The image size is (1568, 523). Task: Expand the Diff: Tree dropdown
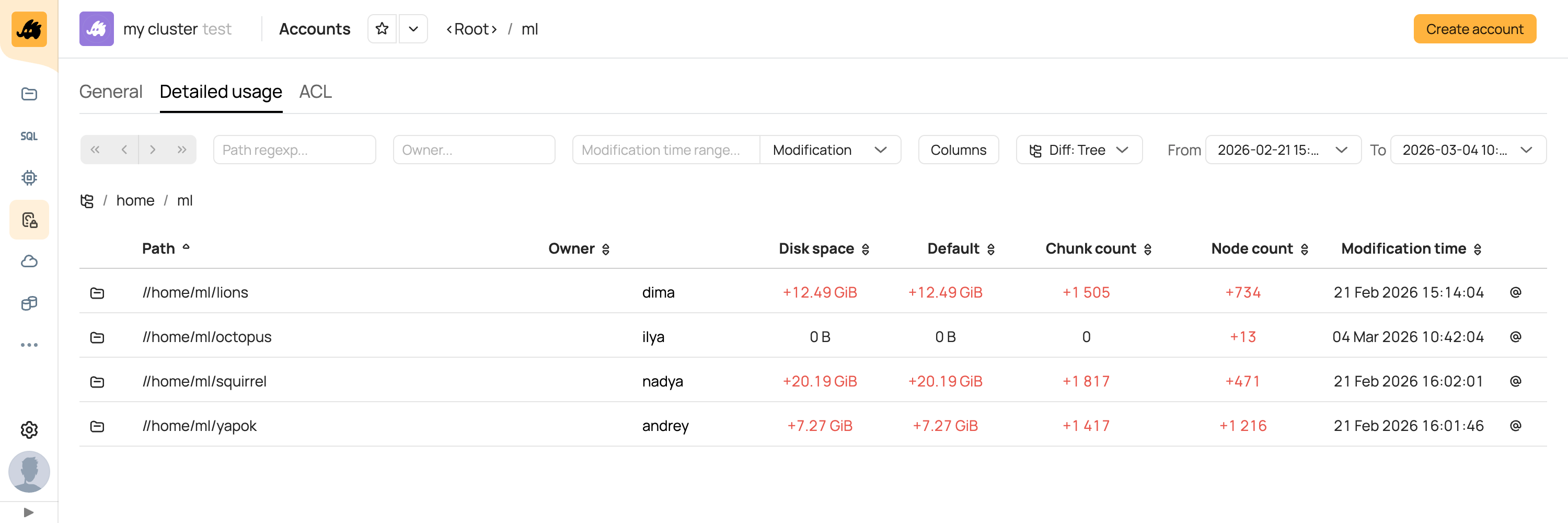(x=1079, y=150)
